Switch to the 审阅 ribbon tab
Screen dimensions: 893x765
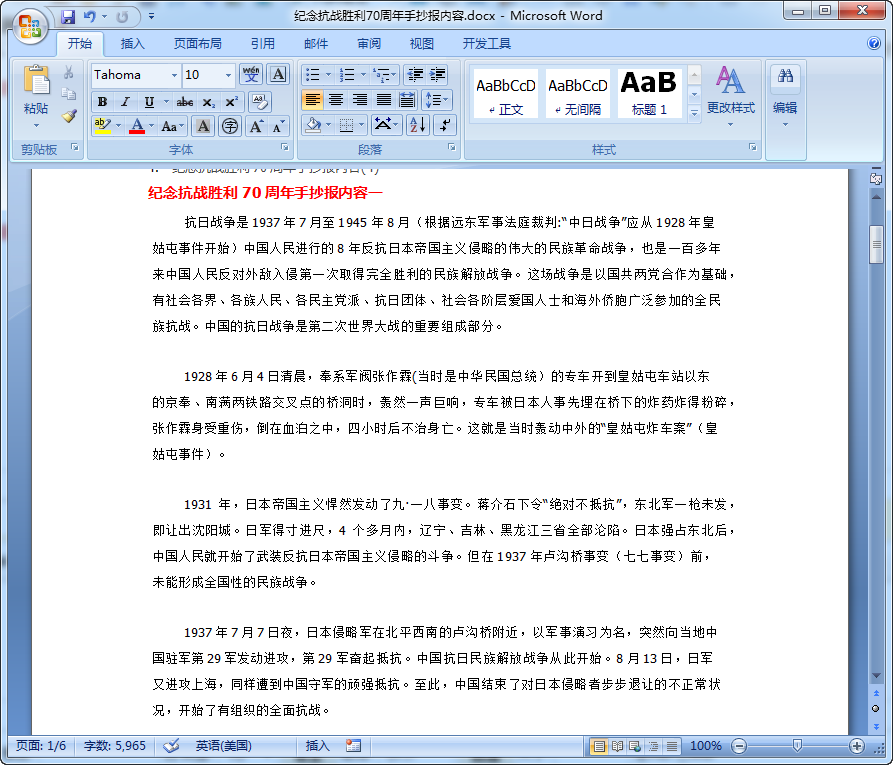pyautogui.click(x=369, y=43)
